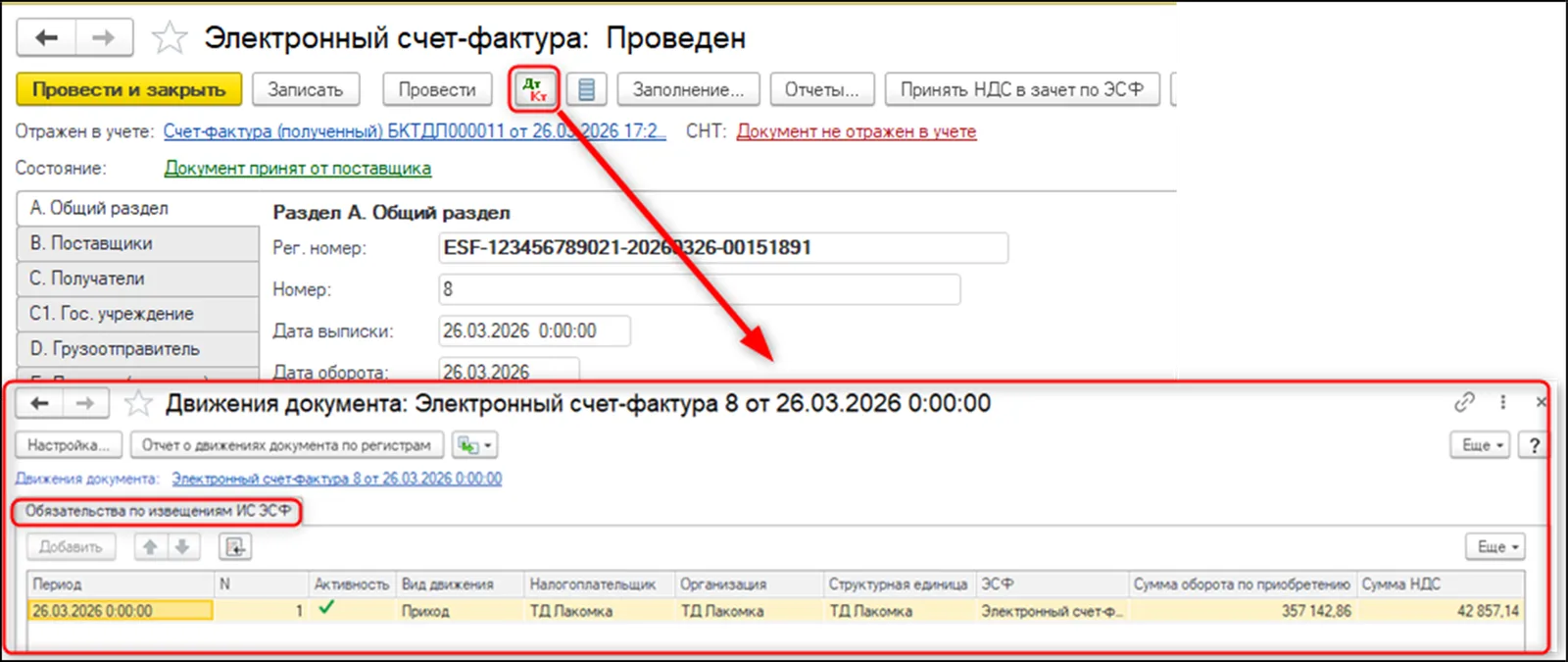Go back in the Электронный счет-фактура window
1568x662 pixels.
[x=46, y=38]
